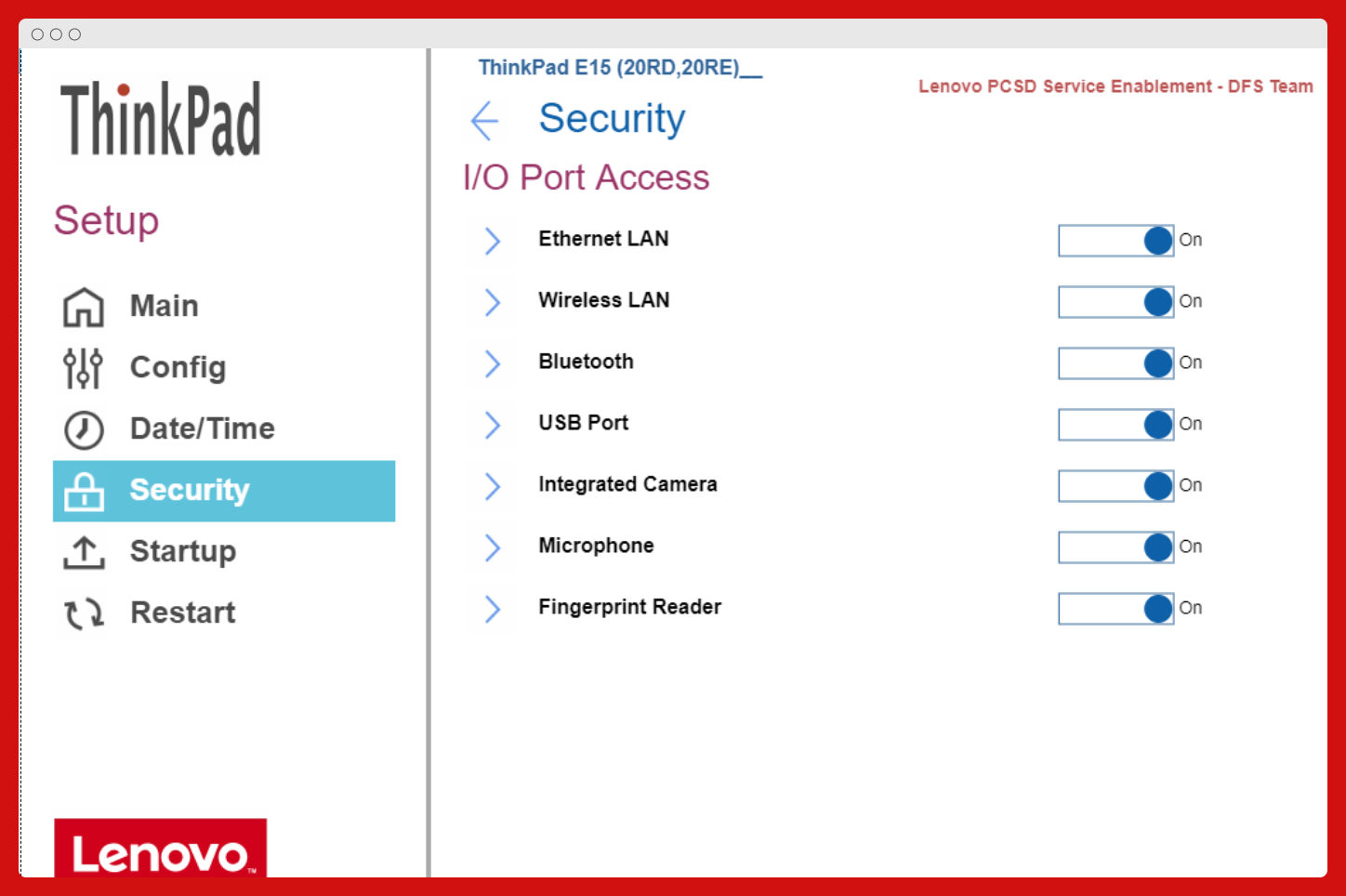This screenshot has height=896, width=1346.
Task: Turn off the USB Port switch
Action: click(x=1116, y=425)
